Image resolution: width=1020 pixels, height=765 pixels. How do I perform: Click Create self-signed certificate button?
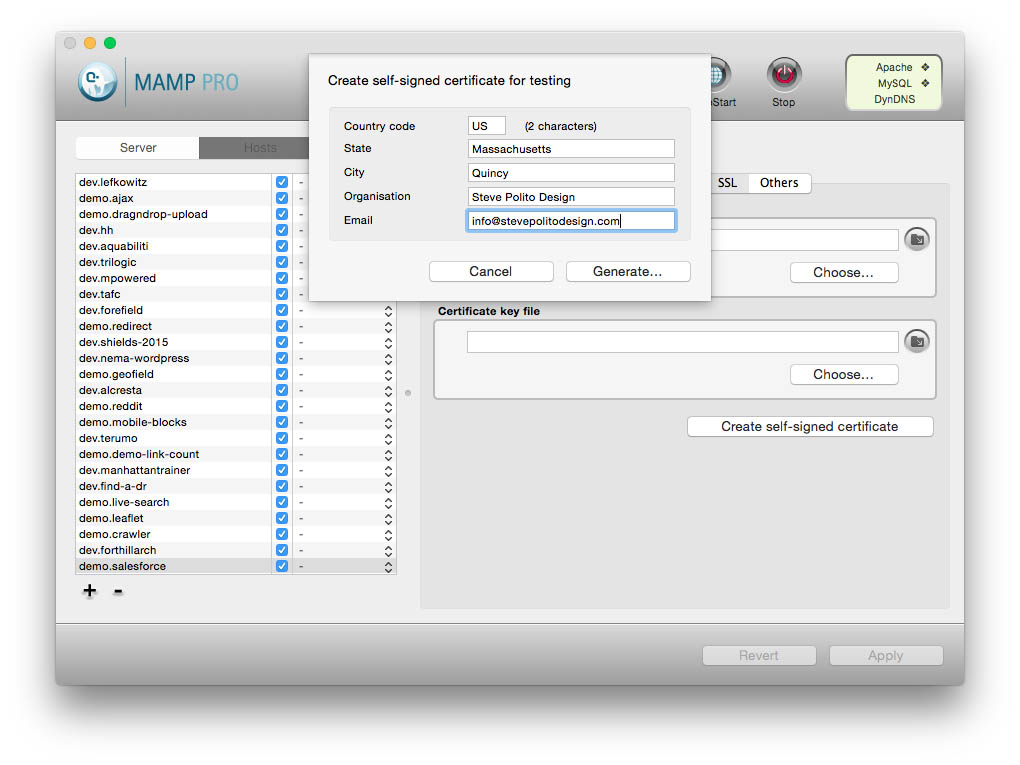click(810, 426)
